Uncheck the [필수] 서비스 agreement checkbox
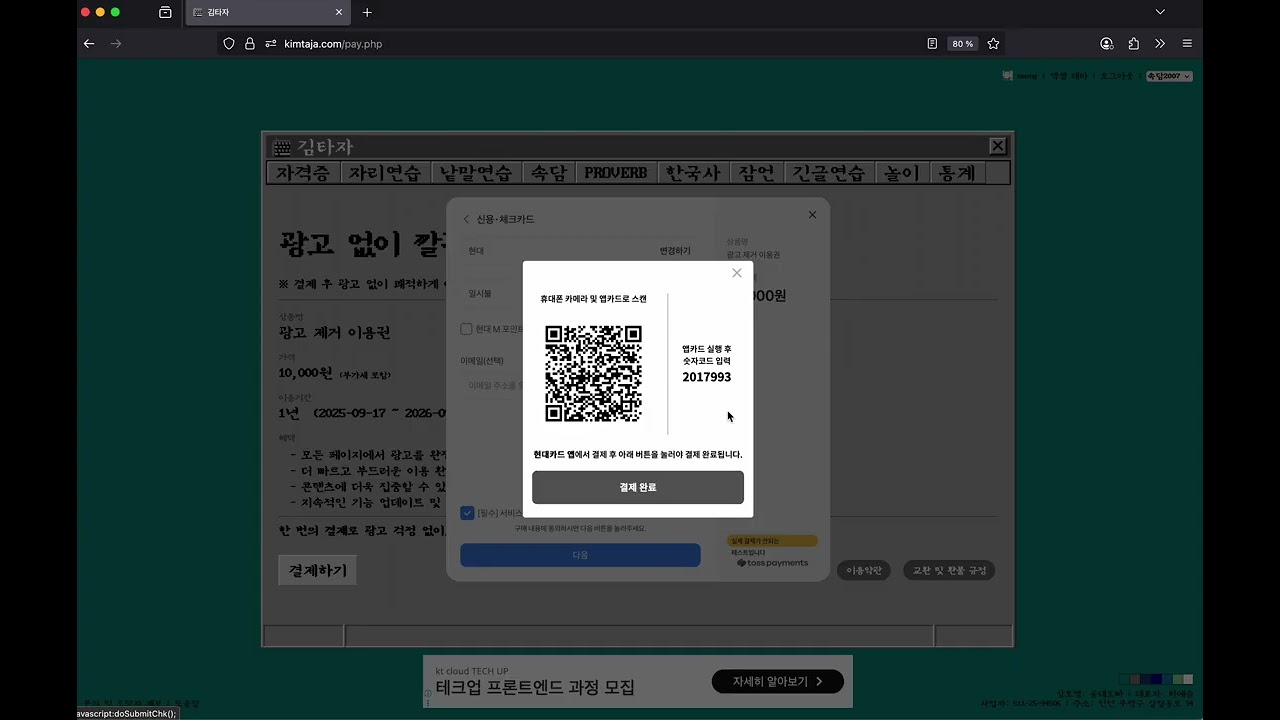The height and width of the screenshot is (720, 1280). tap(467, 513)
